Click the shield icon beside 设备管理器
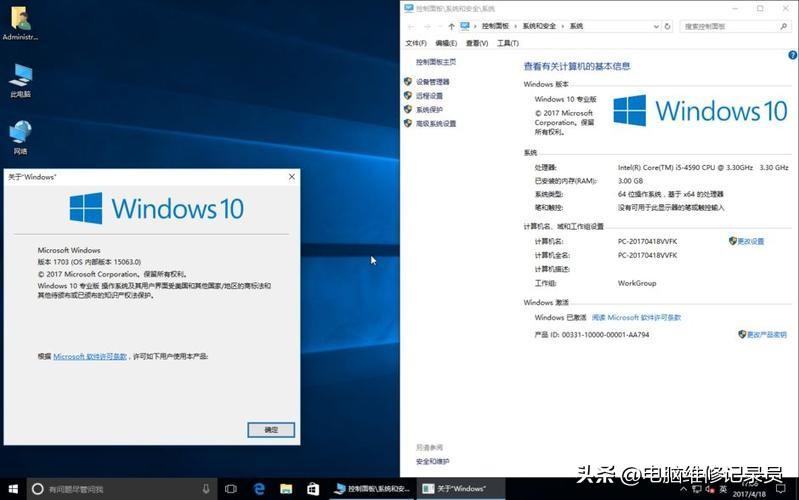Image resolution: width=799 pixels, height=500 pixels. point(408,82)
